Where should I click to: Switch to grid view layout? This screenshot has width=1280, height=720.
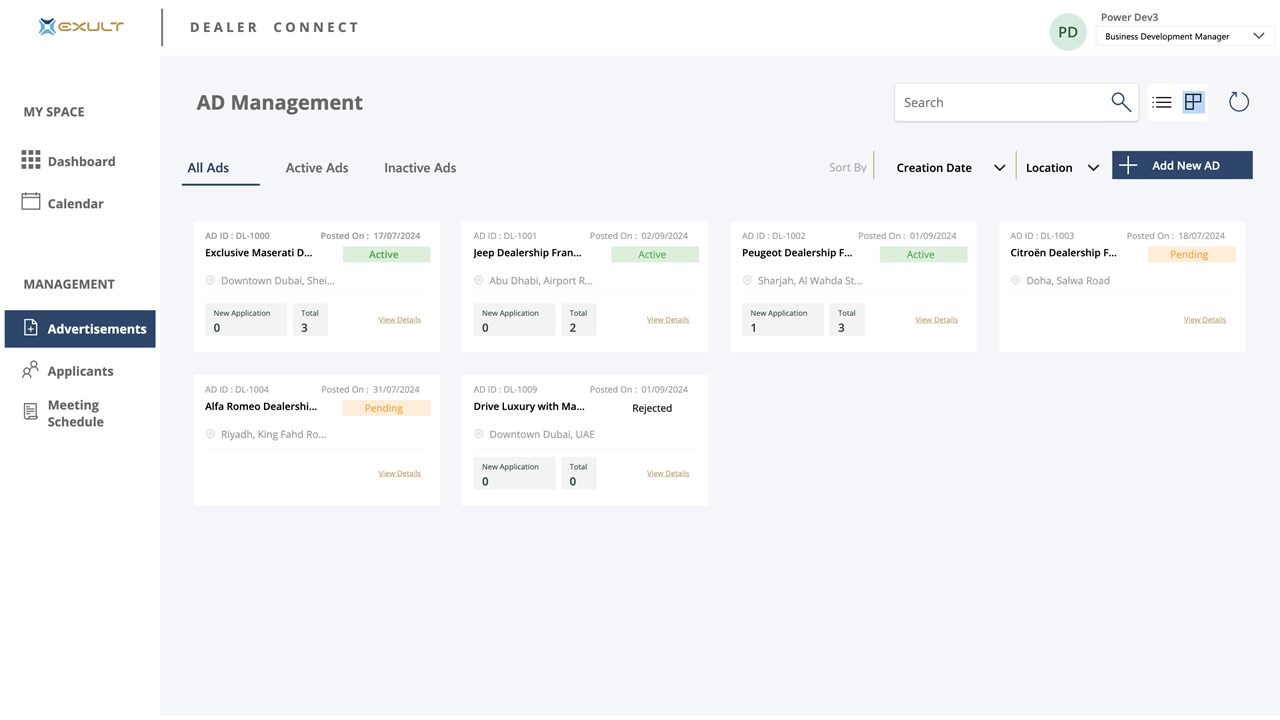[1193, 102]
